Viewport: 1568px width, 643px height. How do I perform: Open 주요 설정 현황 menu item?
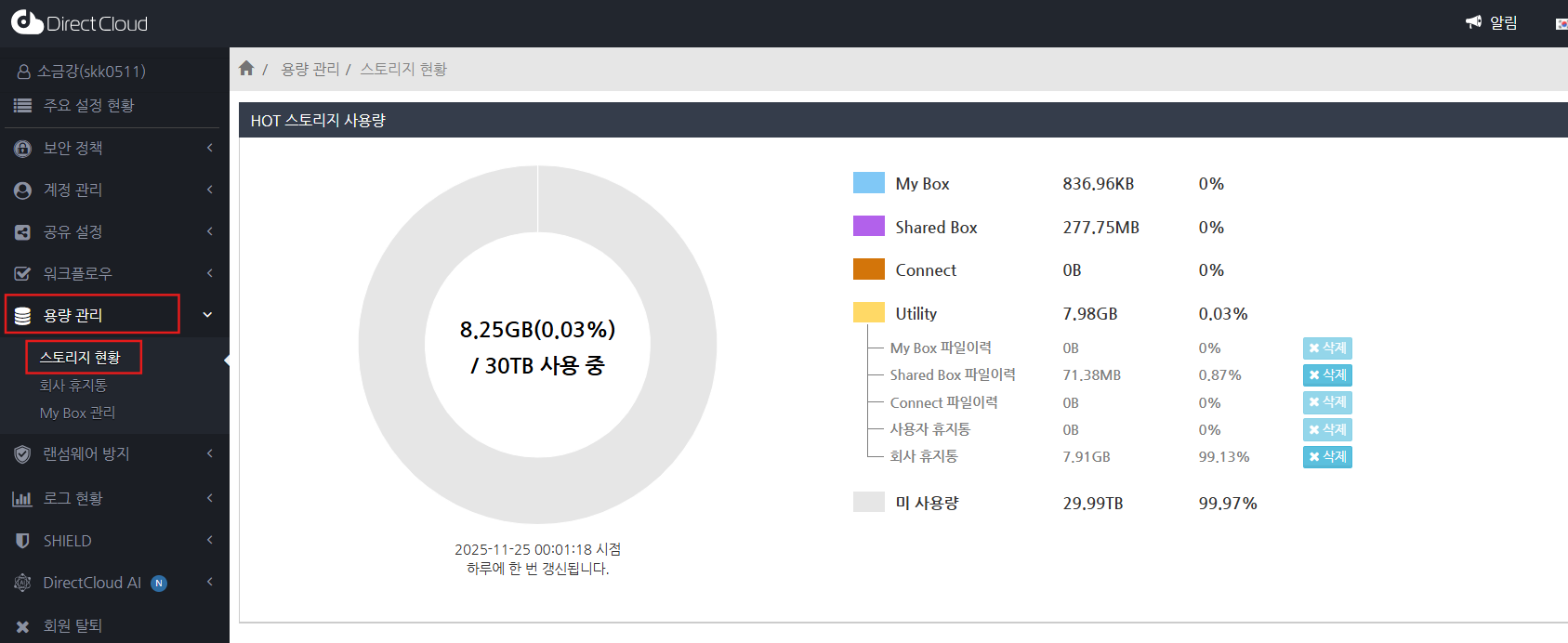[x=88, y=106]
